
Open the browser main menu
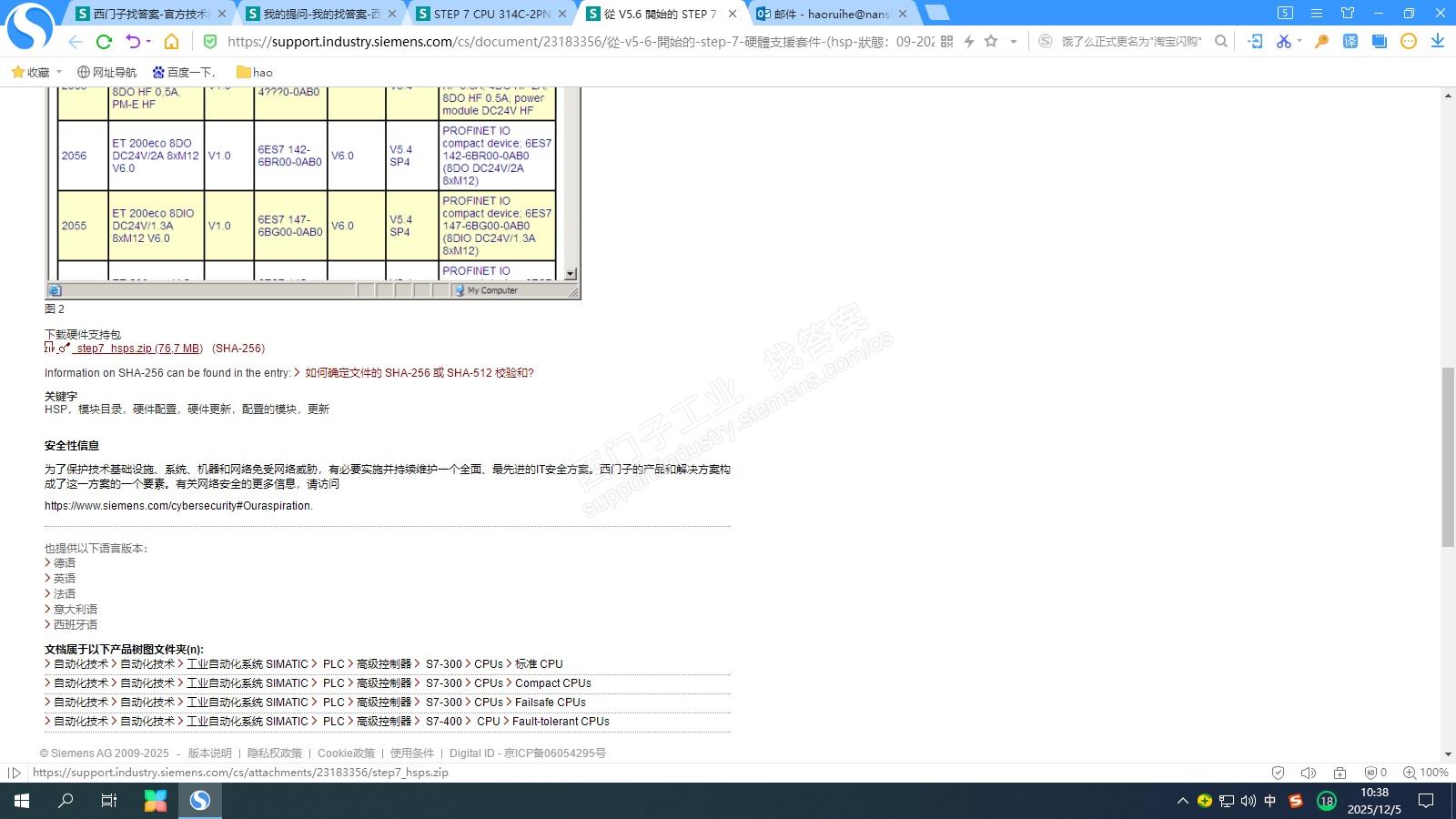click(1317, 13)
